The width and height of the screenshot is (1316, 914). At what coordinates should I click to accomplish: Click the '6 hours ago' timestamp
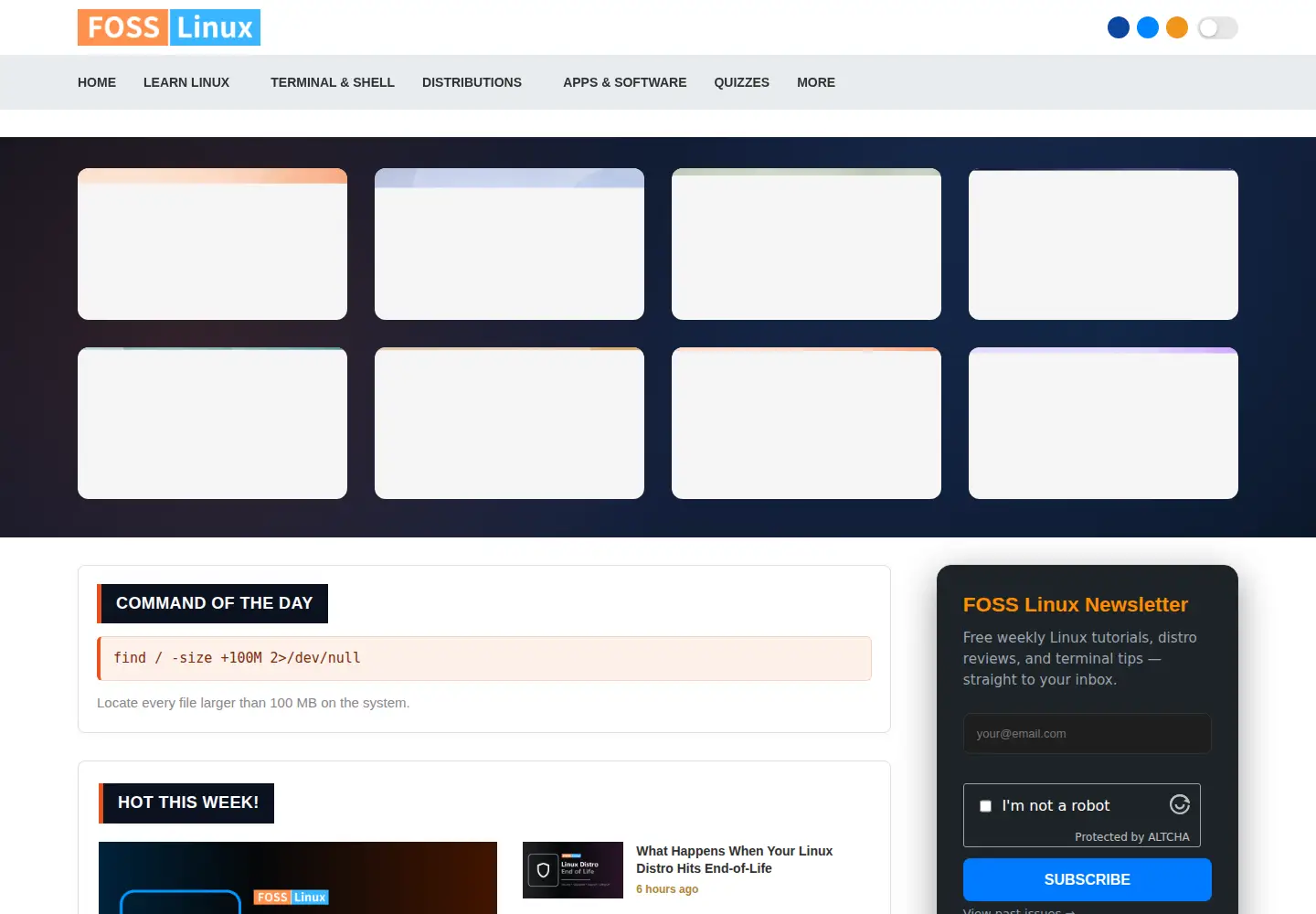667,889
